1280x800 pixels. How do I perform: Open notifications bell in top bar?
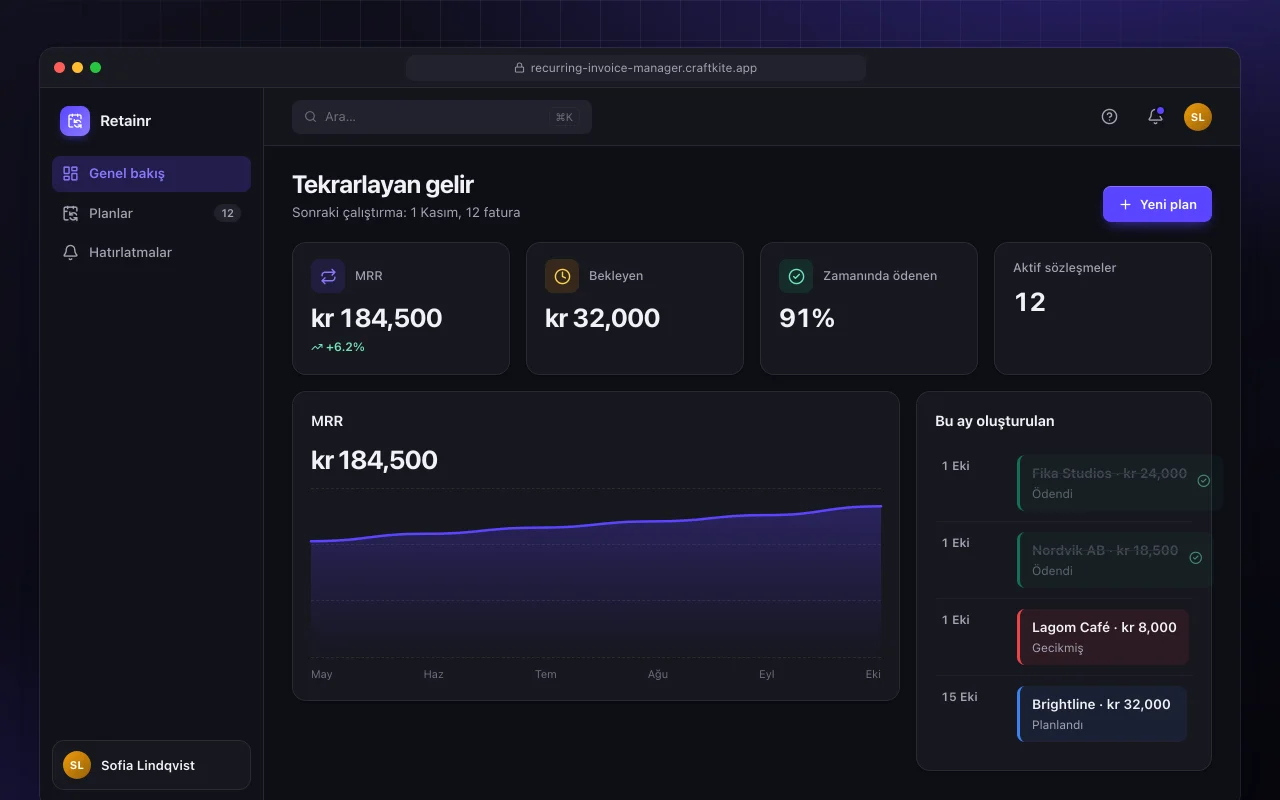coord(1155,116)
